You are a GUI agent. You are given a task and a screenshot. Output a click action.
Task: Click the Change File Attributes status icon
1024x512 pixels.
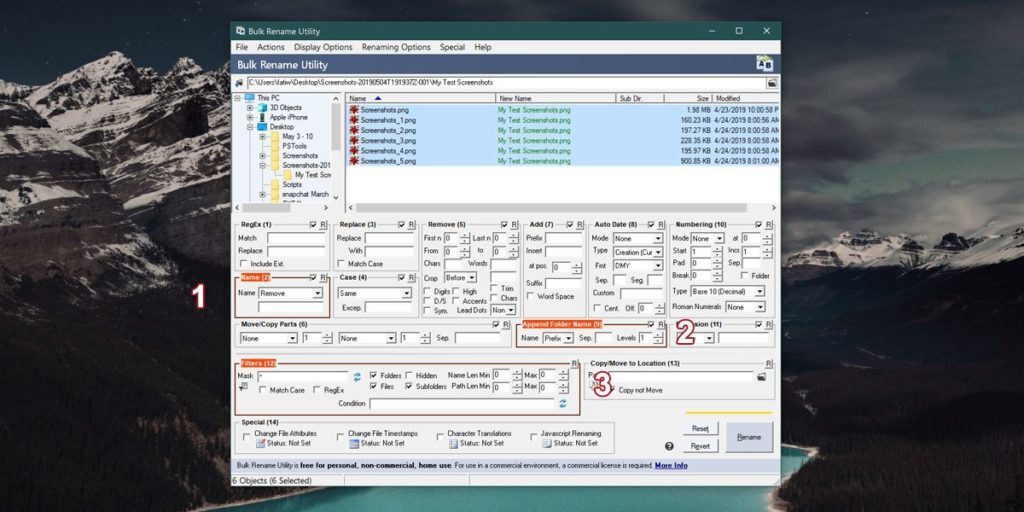click(260, 443)
